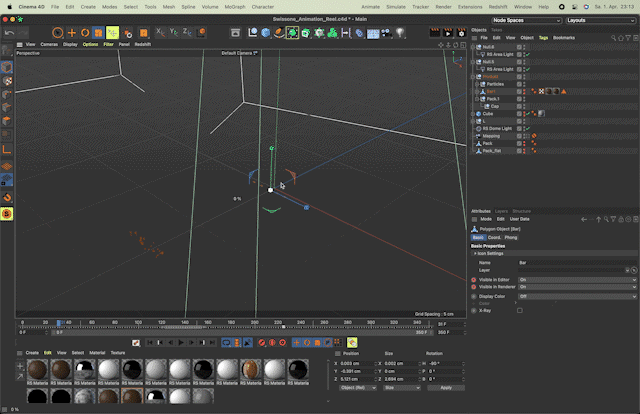Activate the Move tool

[71, 33]
